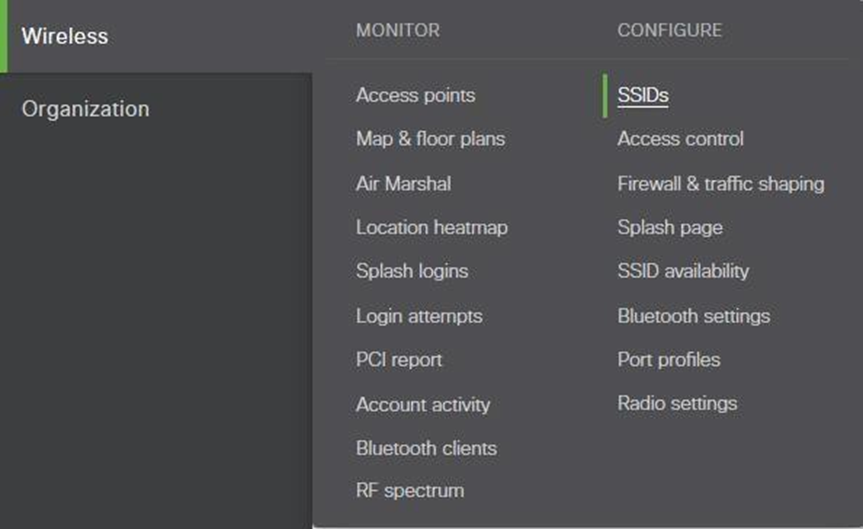863x529 pixels.
Task: Go to SSID availability settings
Action: click(x=683, y=271)
